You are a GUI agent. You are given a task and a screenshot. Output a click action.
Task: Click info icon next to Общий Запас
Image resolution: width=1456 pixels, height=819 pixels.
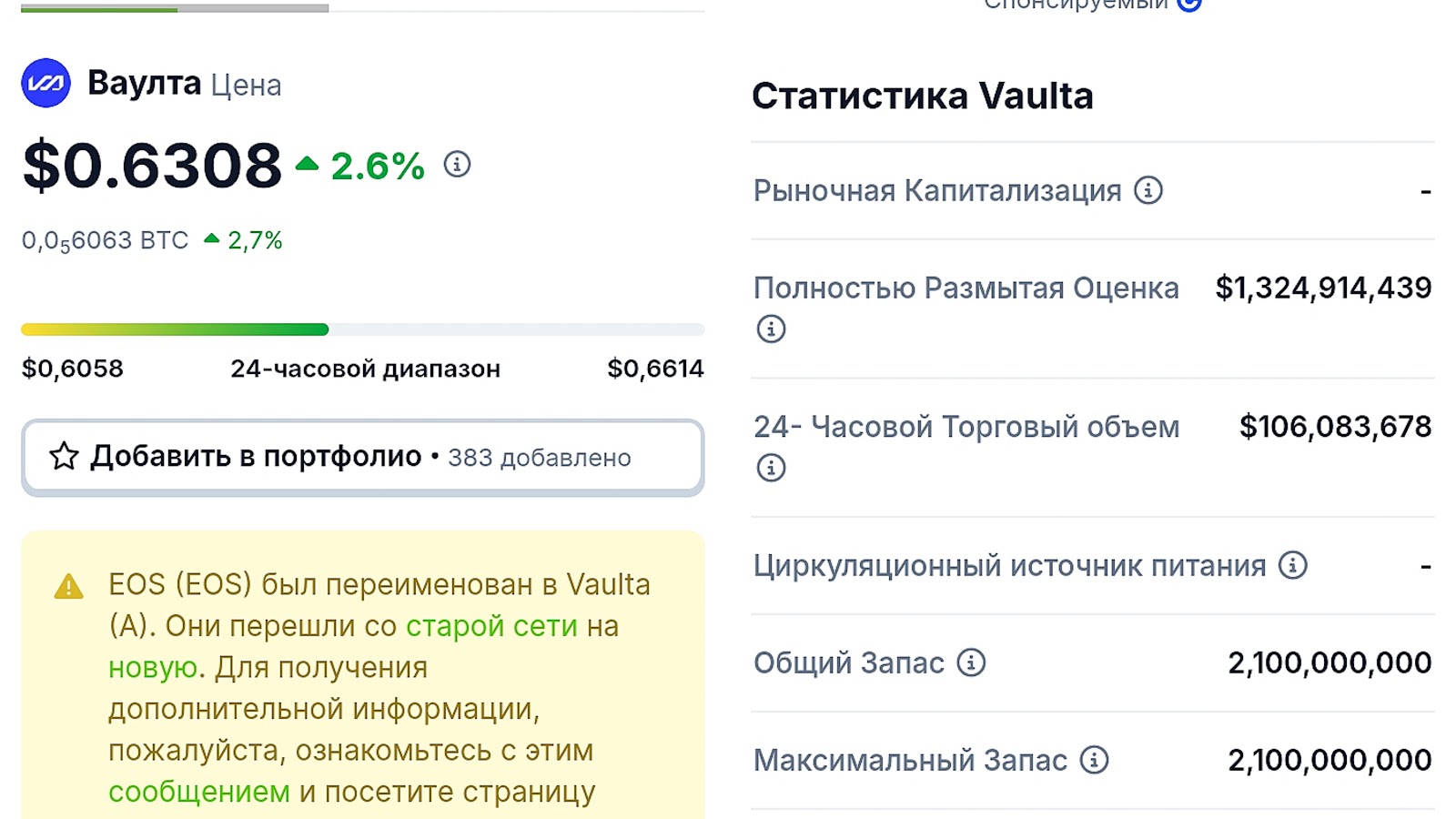[970, 662]
